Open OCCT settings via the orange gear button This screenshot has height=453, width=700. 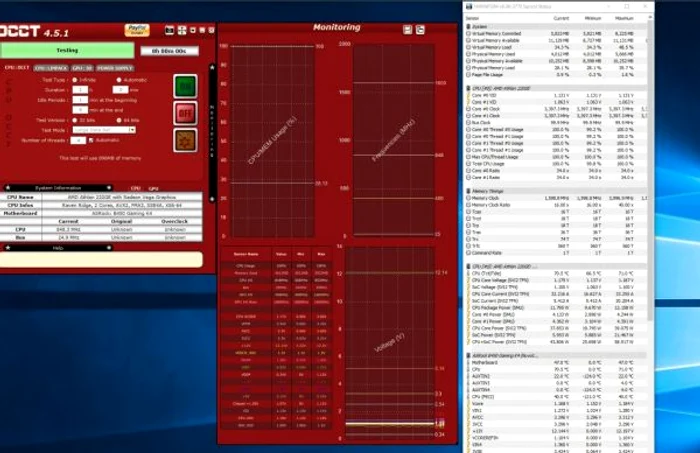click(185, 140)
